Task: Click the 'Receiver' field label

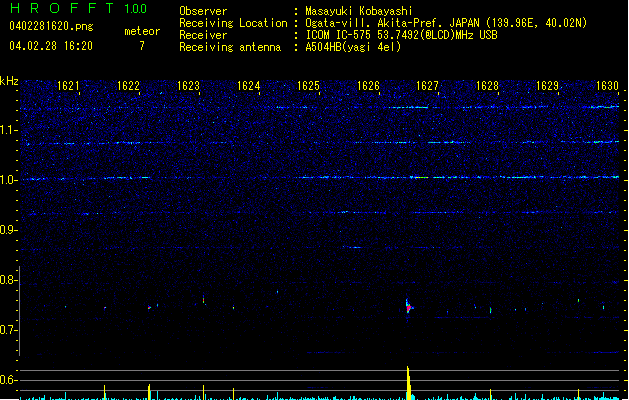Action: click(203, 35)
